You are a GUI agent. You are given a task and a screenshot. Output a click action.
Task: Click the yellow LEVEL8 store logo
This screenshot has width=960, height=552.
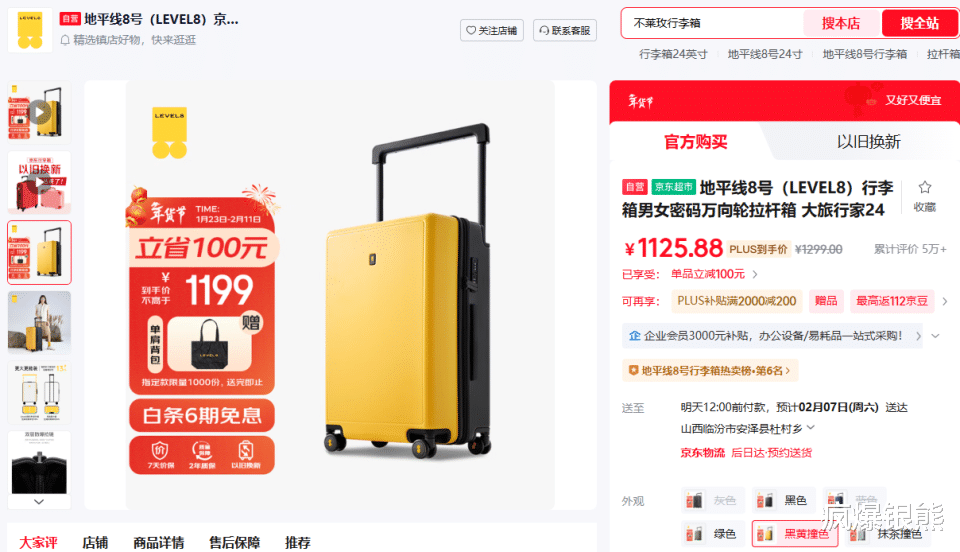coord(29,29)
